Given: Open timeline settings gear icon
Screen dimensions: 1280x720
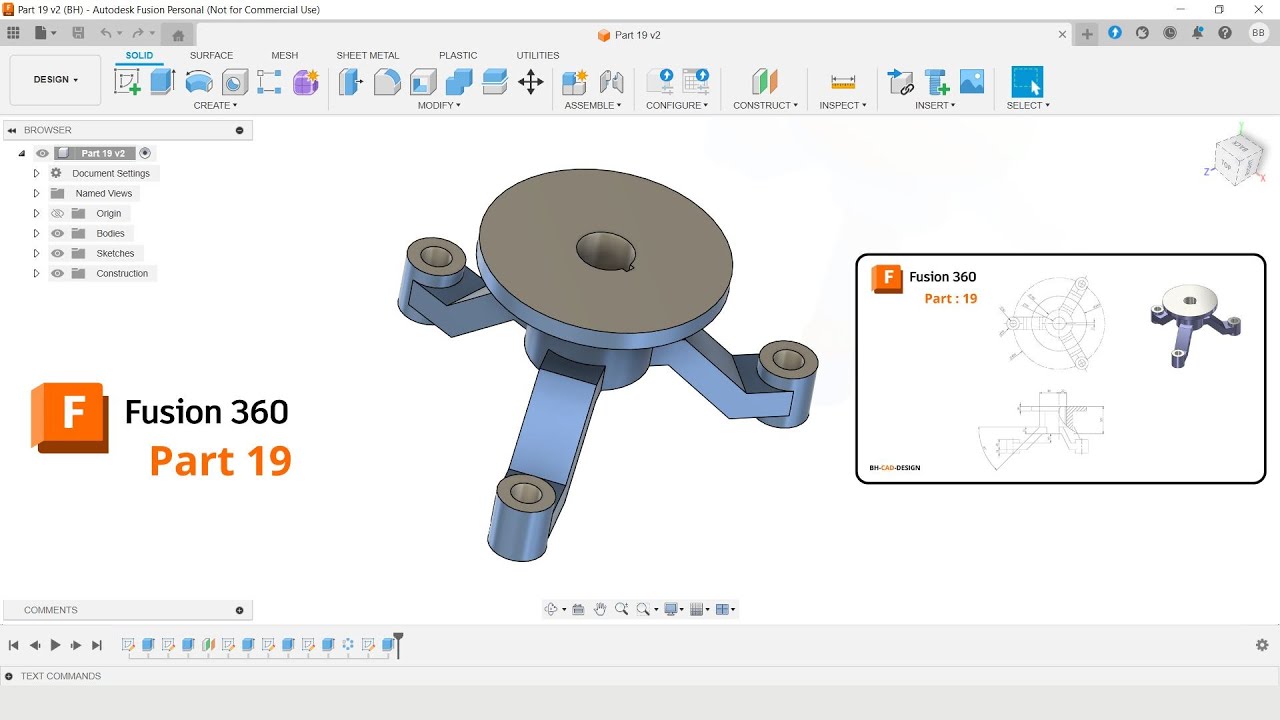Looking at the screenshot, I should [x=1262, y=645].
